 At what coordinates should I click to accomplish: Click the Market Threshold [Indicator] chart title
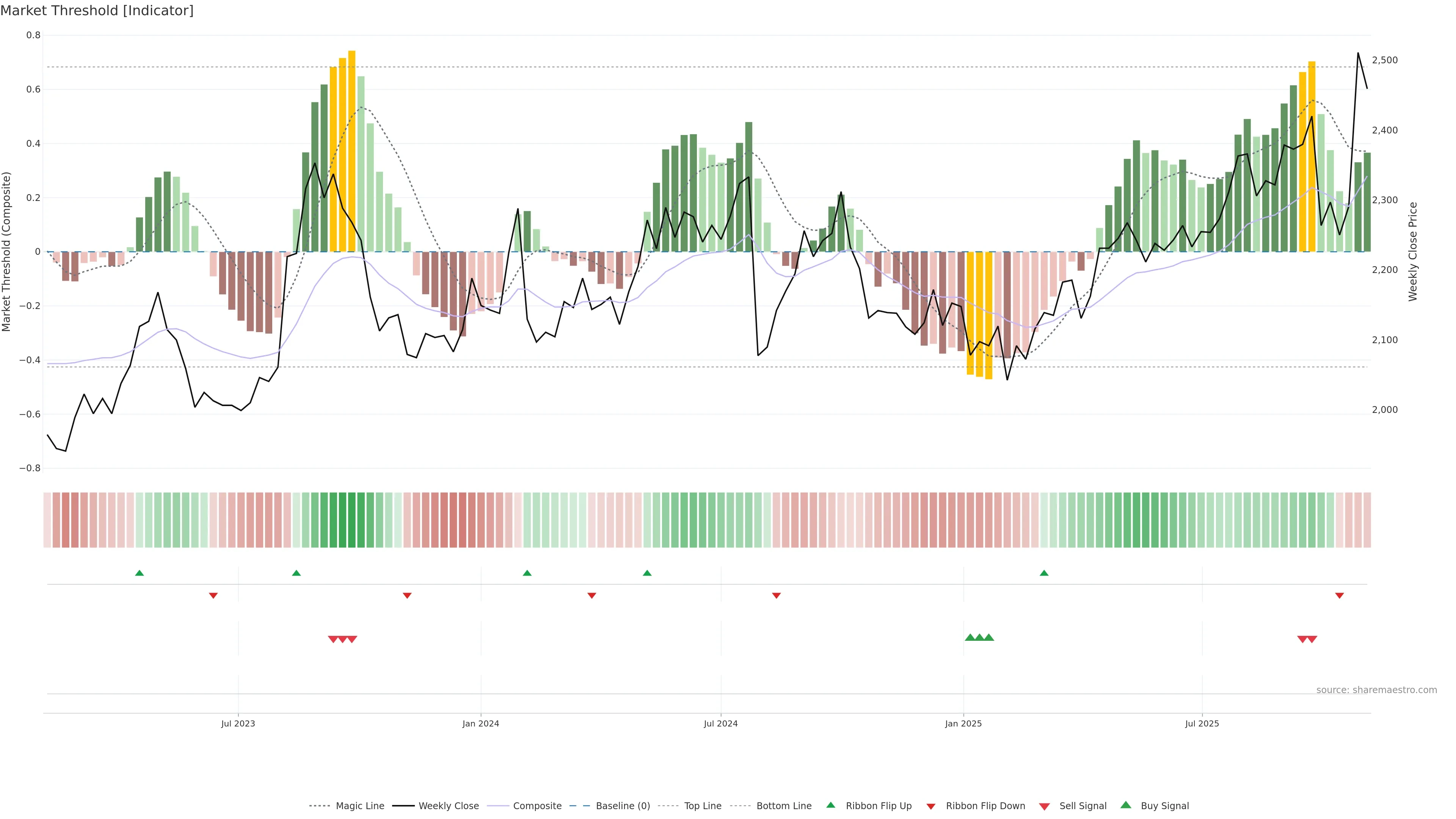(x=97, y=11)
